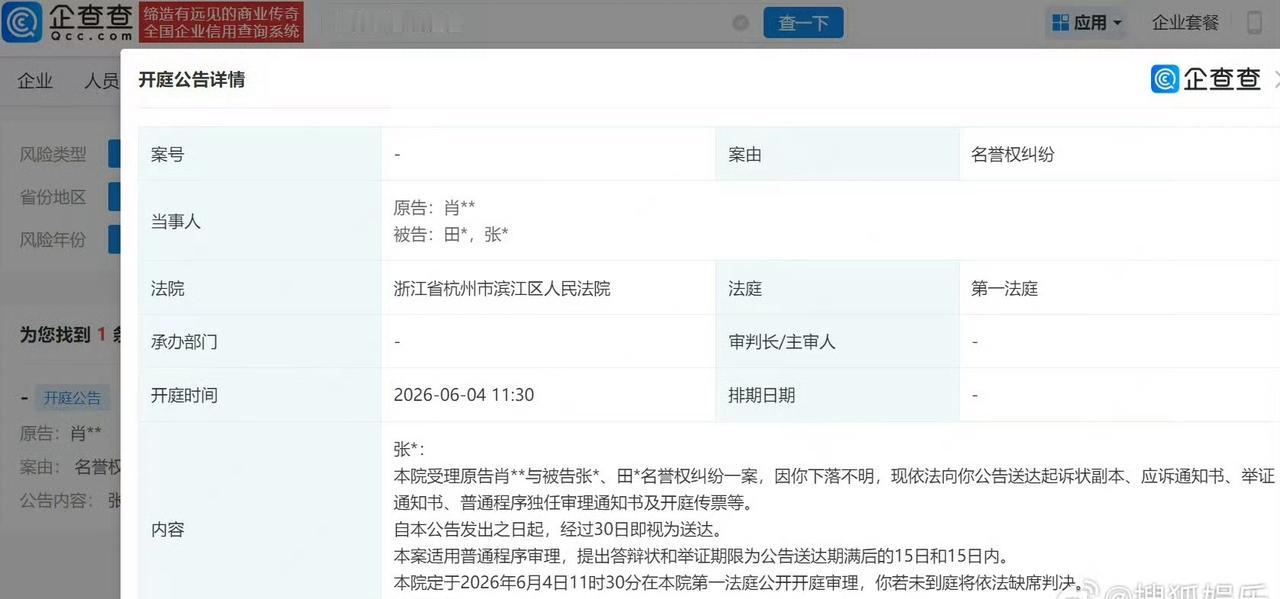Open the 应用 dropdown arrow

(1116, 22)
